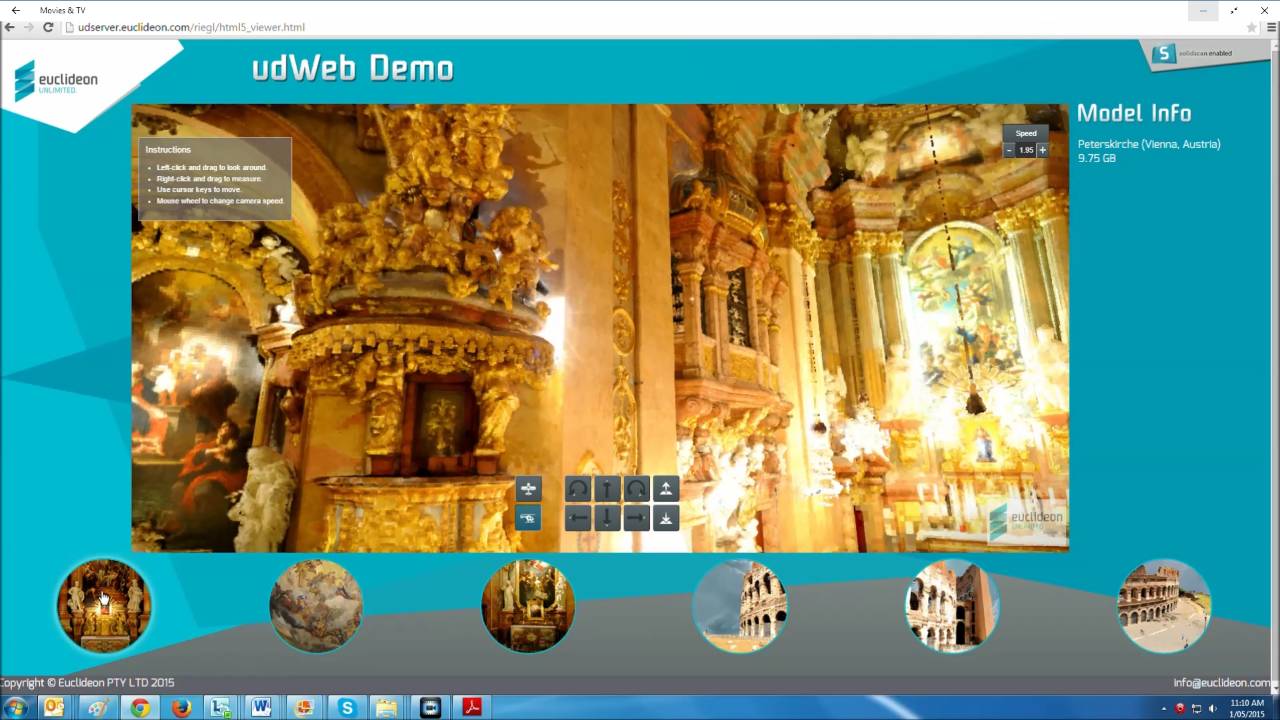Open the Chrome menu button
Viewport: 1280px width, 720px height.
(x=1271, y=27)
